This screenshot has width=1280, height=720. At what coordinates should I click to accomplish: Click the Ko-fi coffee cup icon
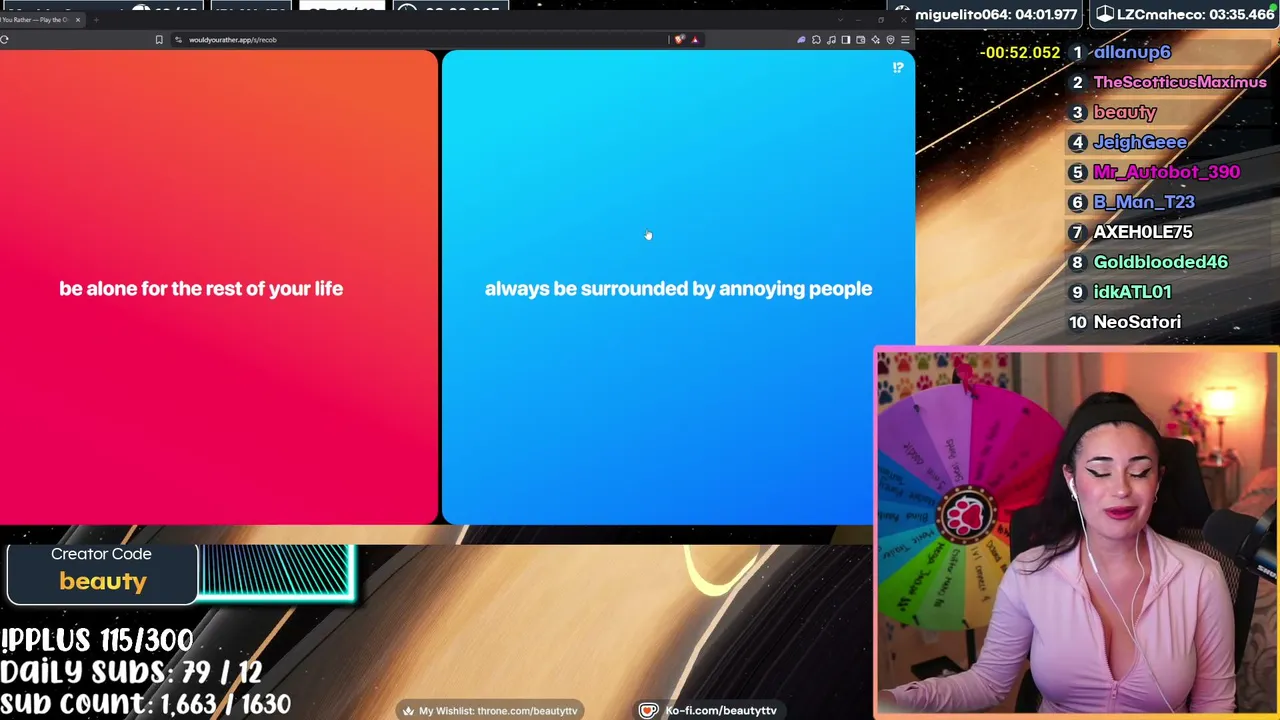pyautogui.click(x=649, y=711)
